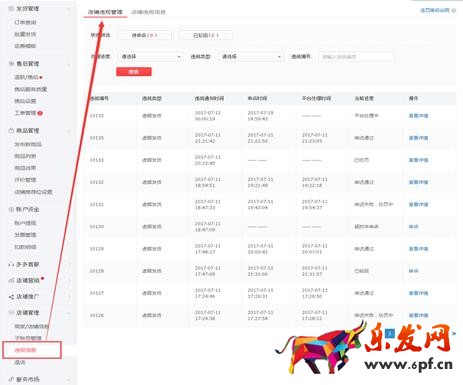Image resolution: width=463 pixels, height=385 pixels.
Task: View details for violation 10133
Action: pyautogui.click(x=418, y=160)
